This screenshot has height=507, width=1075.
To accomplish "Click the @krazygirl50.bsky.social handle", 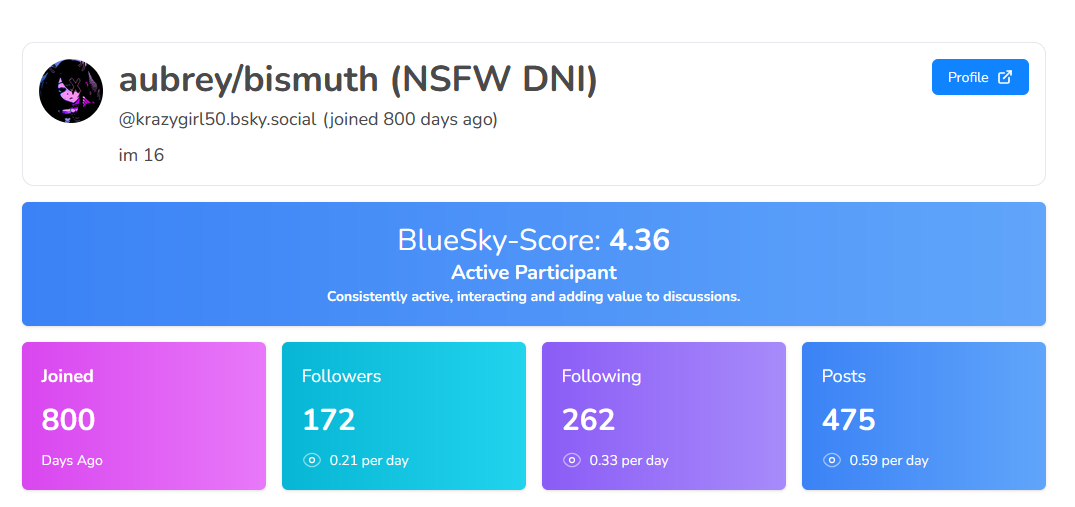I will point(218,120).
